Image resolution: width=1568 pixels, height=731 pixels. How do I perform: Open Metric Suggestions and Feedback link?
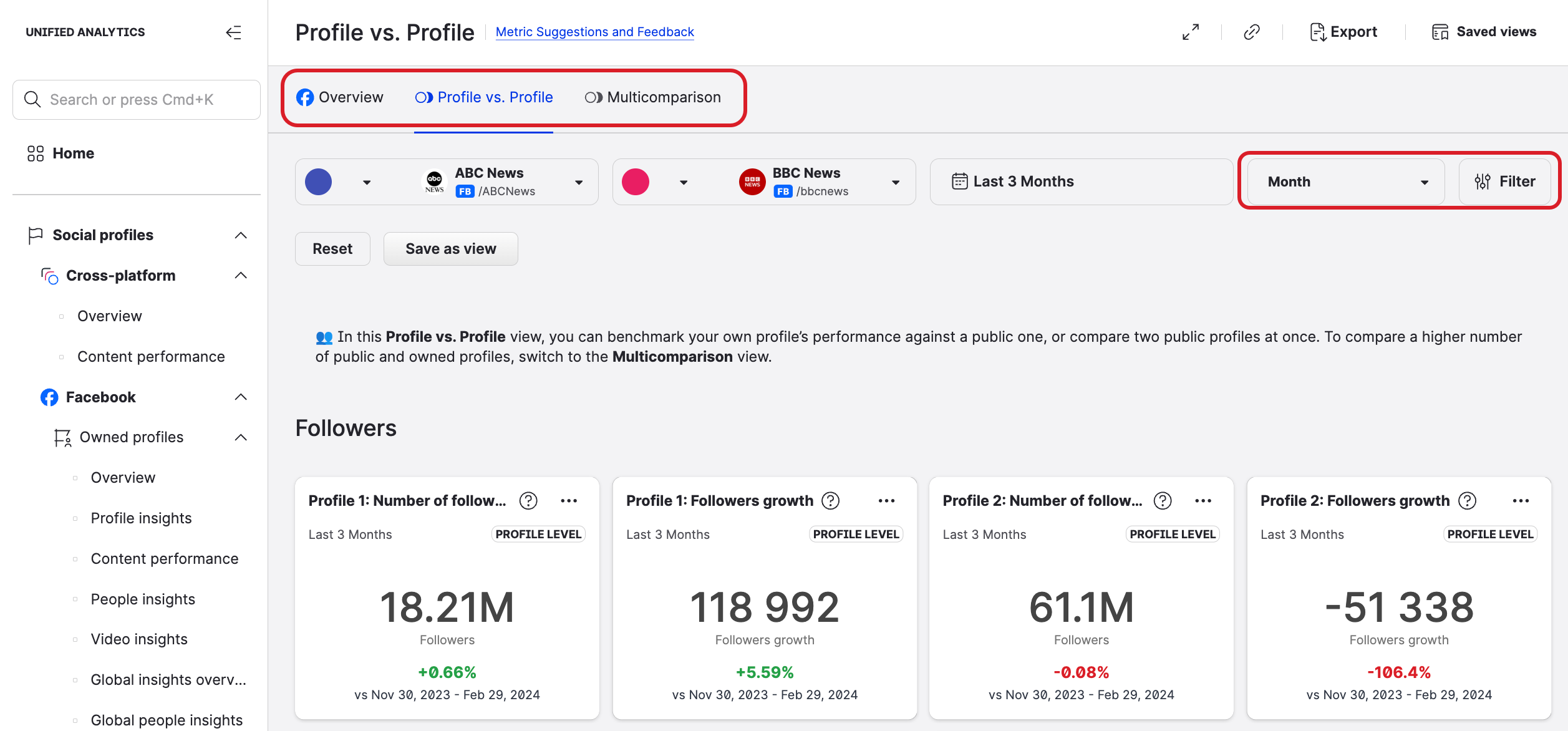click(594, 32)
